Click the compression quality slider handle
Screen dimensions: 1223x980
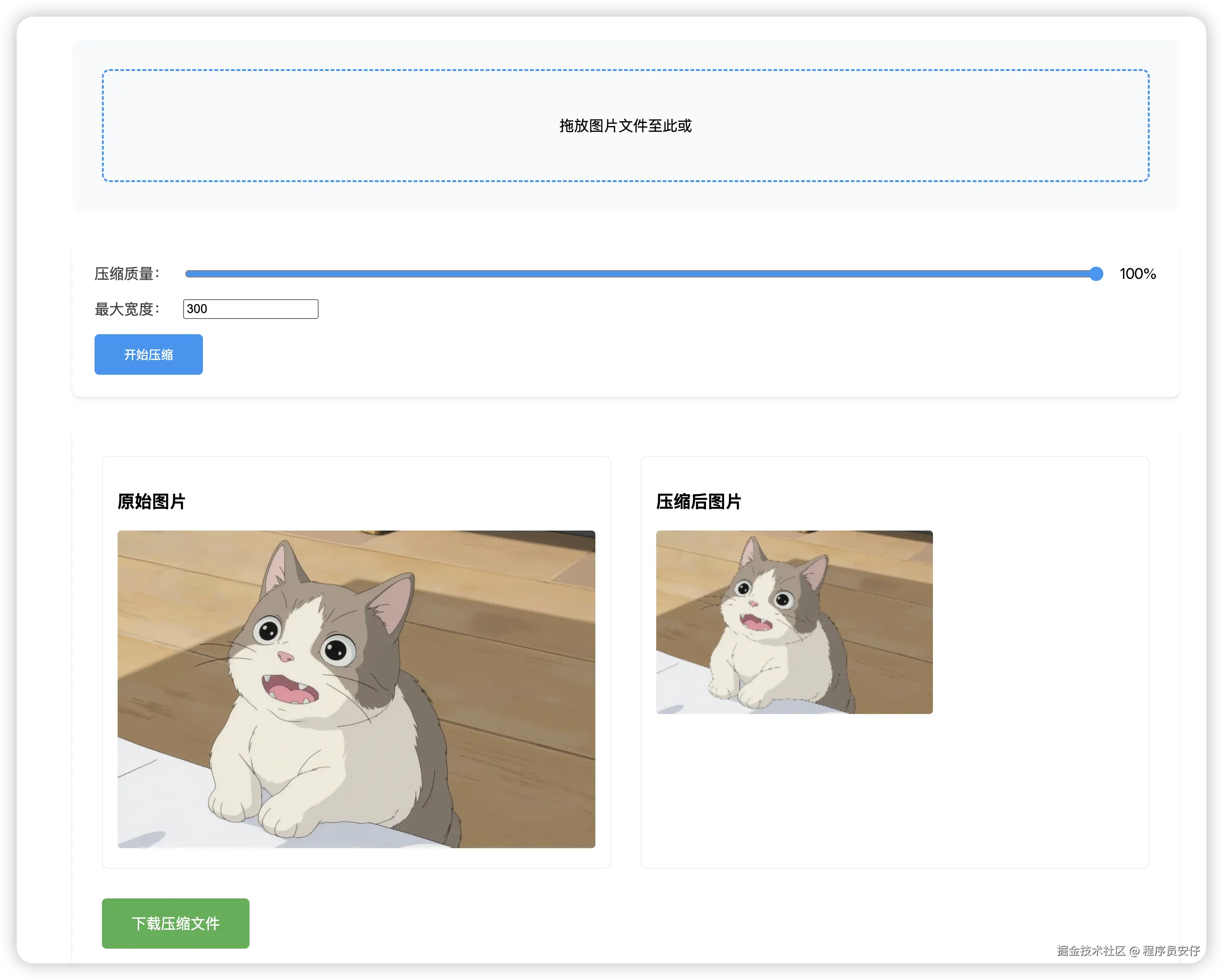(x=1096, y=274)
